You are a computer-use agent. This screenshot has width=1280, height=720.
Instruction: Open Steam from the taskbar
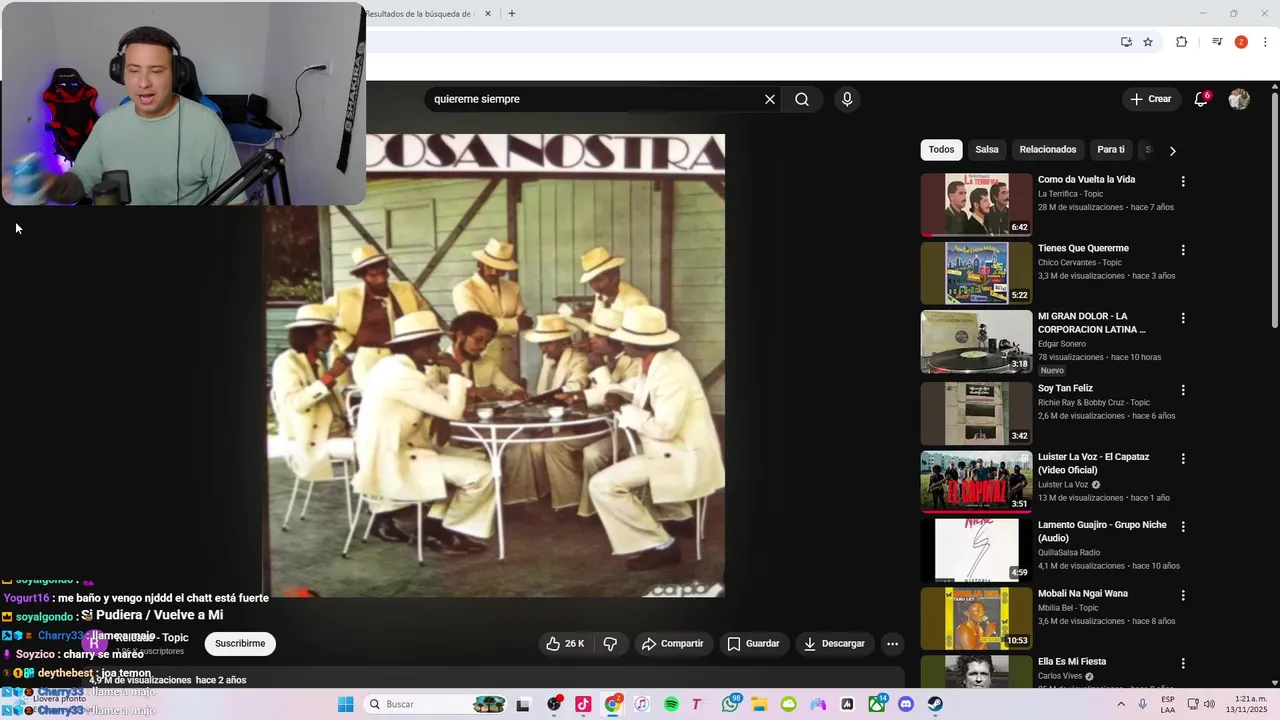935,704
